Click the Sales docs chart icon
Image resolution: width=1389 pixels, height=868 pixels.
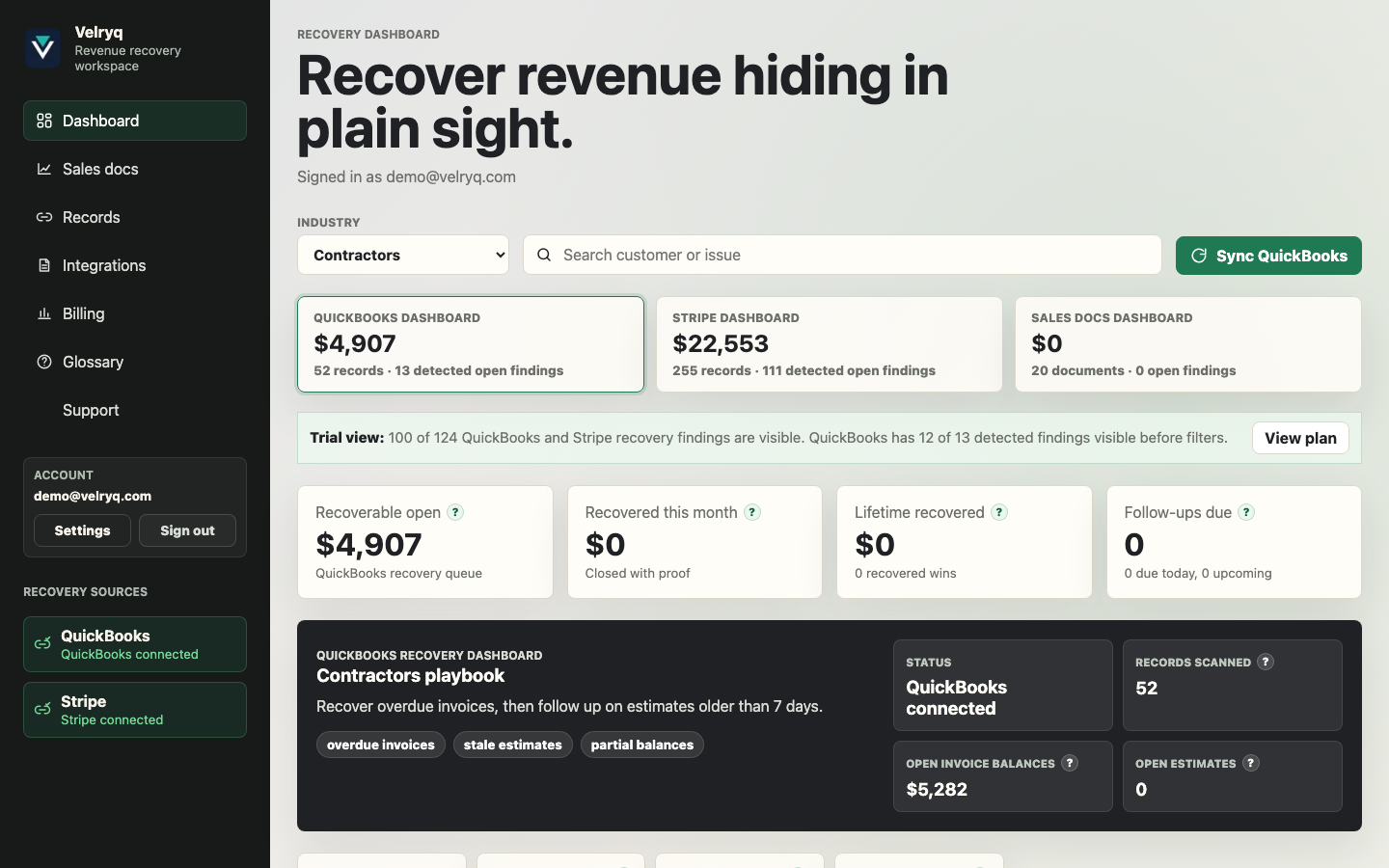click(44, 169)
